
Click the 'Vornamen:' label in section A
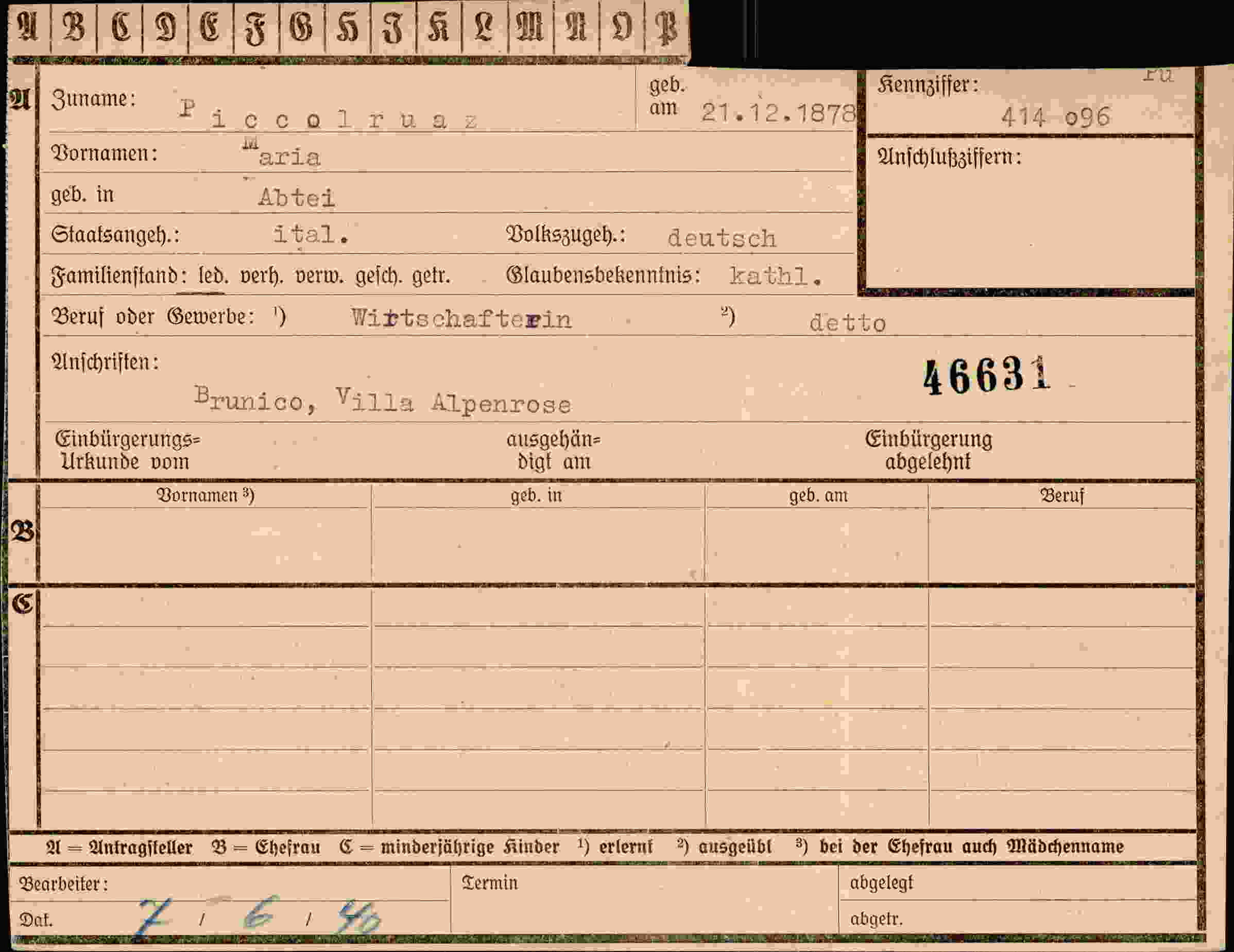pos(104,153)
